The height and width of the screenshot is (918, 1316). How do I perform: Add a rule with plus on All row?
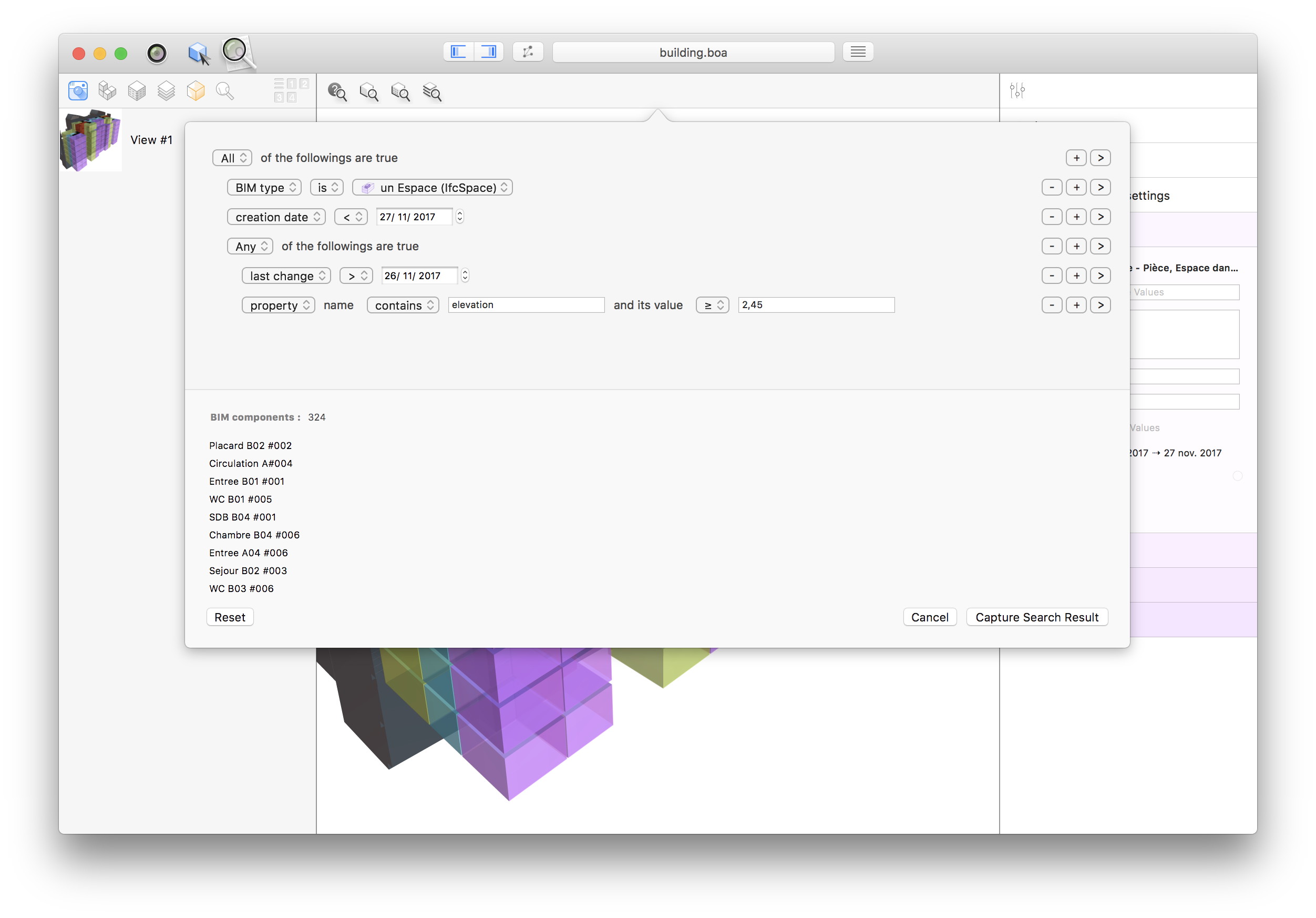1076,158
